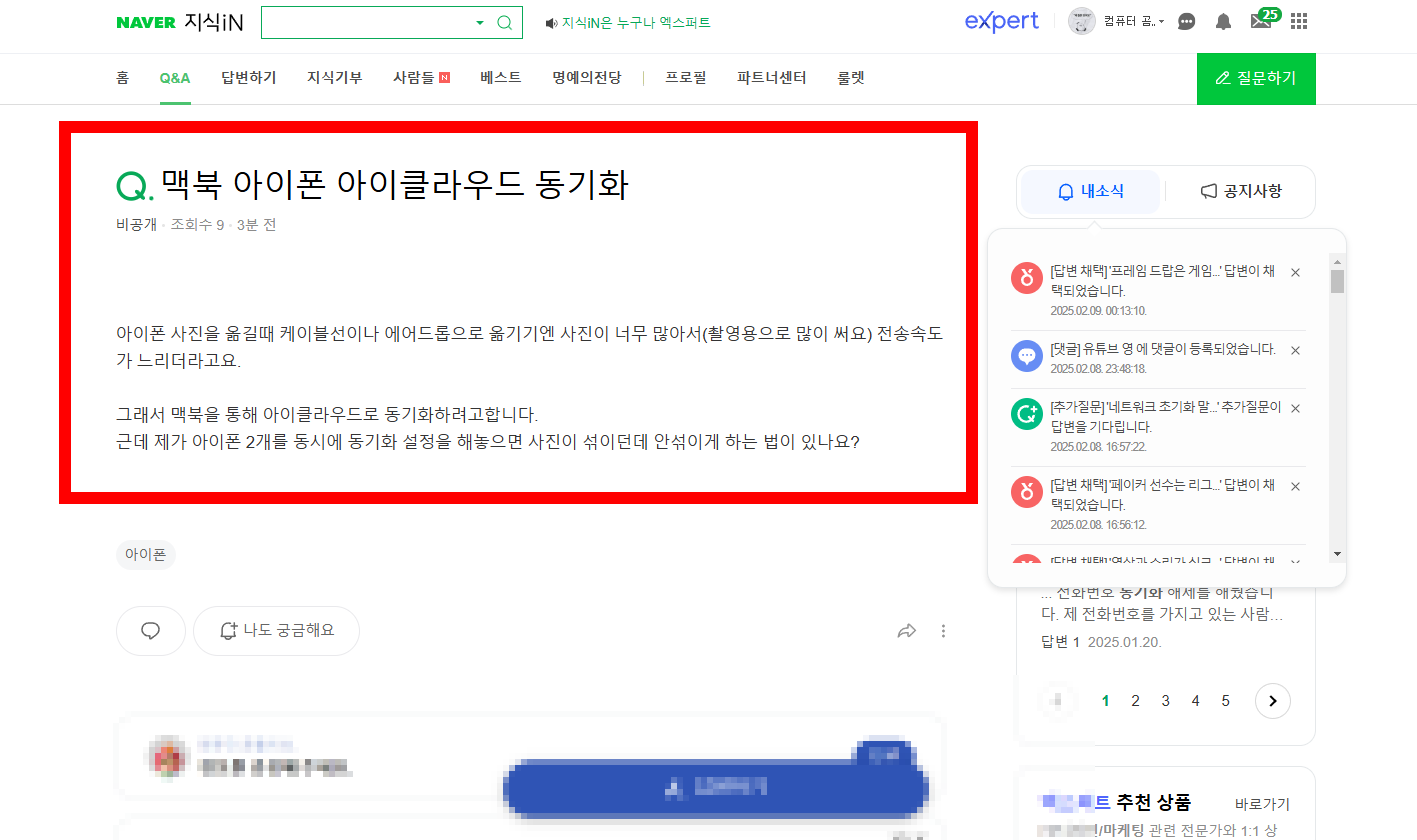
Task: Open the '유튜브 영' 댓글 notification
Action: (x=1162, y=349)
